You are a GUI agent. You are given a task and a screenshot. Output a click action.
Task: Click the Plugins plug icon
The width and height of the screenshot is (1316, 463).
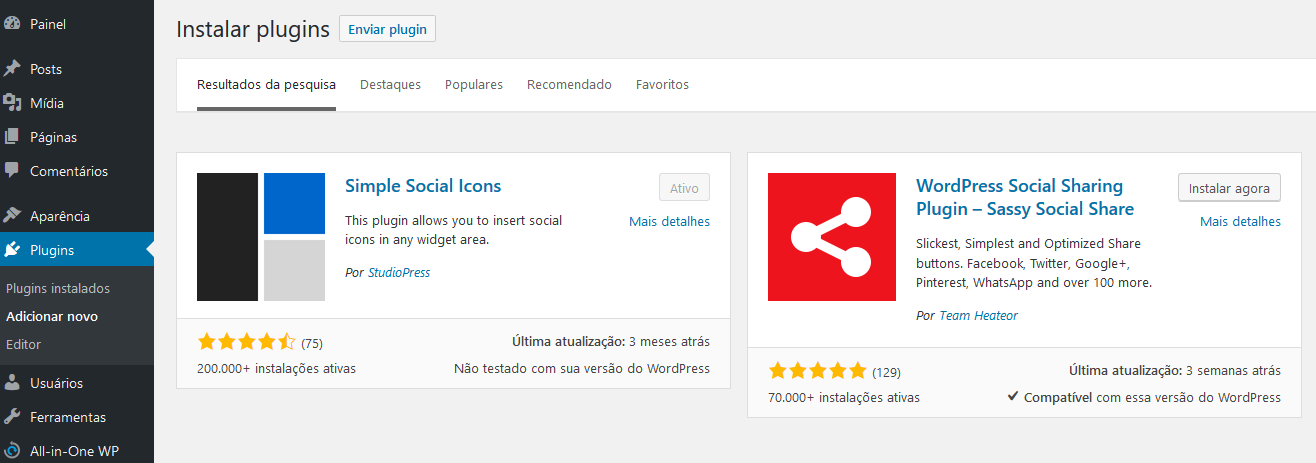[x=12, y=250]
